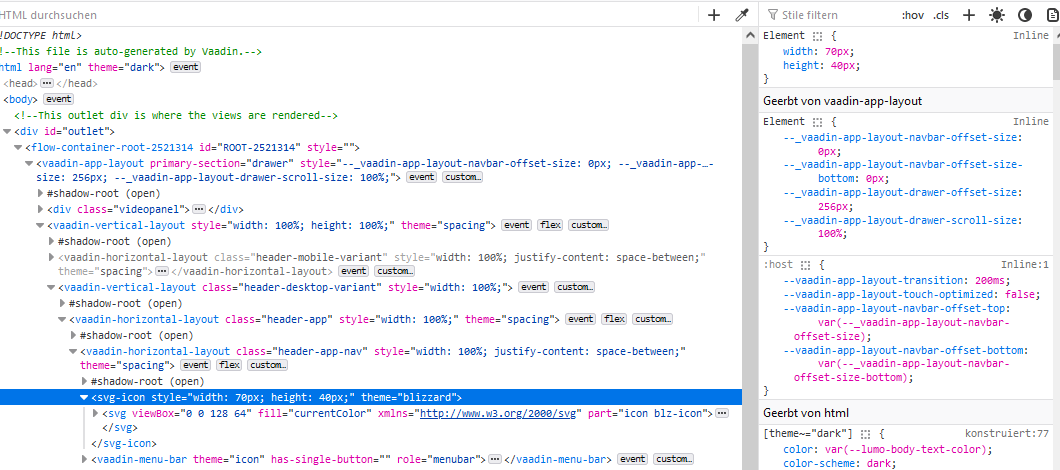This screenshot has width=1060, height=470.
Task: Toggle flex badge on header-app layout
Action: [x=614, y=319]
